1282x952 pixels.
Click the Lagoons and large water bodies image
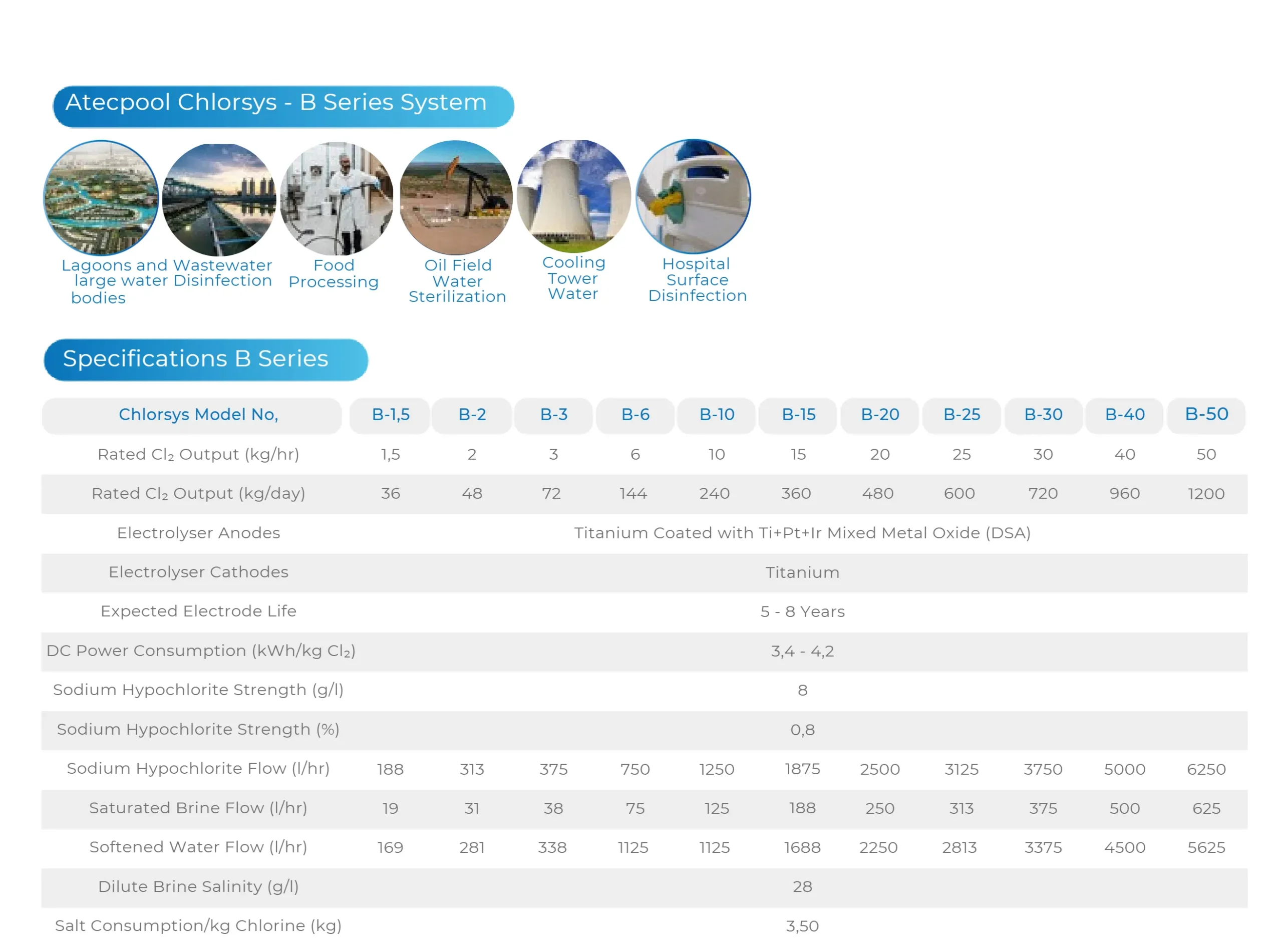click(101, 198)
